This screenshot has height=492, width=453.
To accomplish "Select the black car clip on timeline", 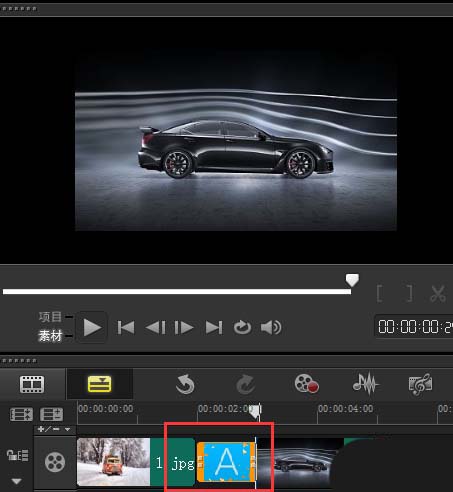I will [300, 462].
